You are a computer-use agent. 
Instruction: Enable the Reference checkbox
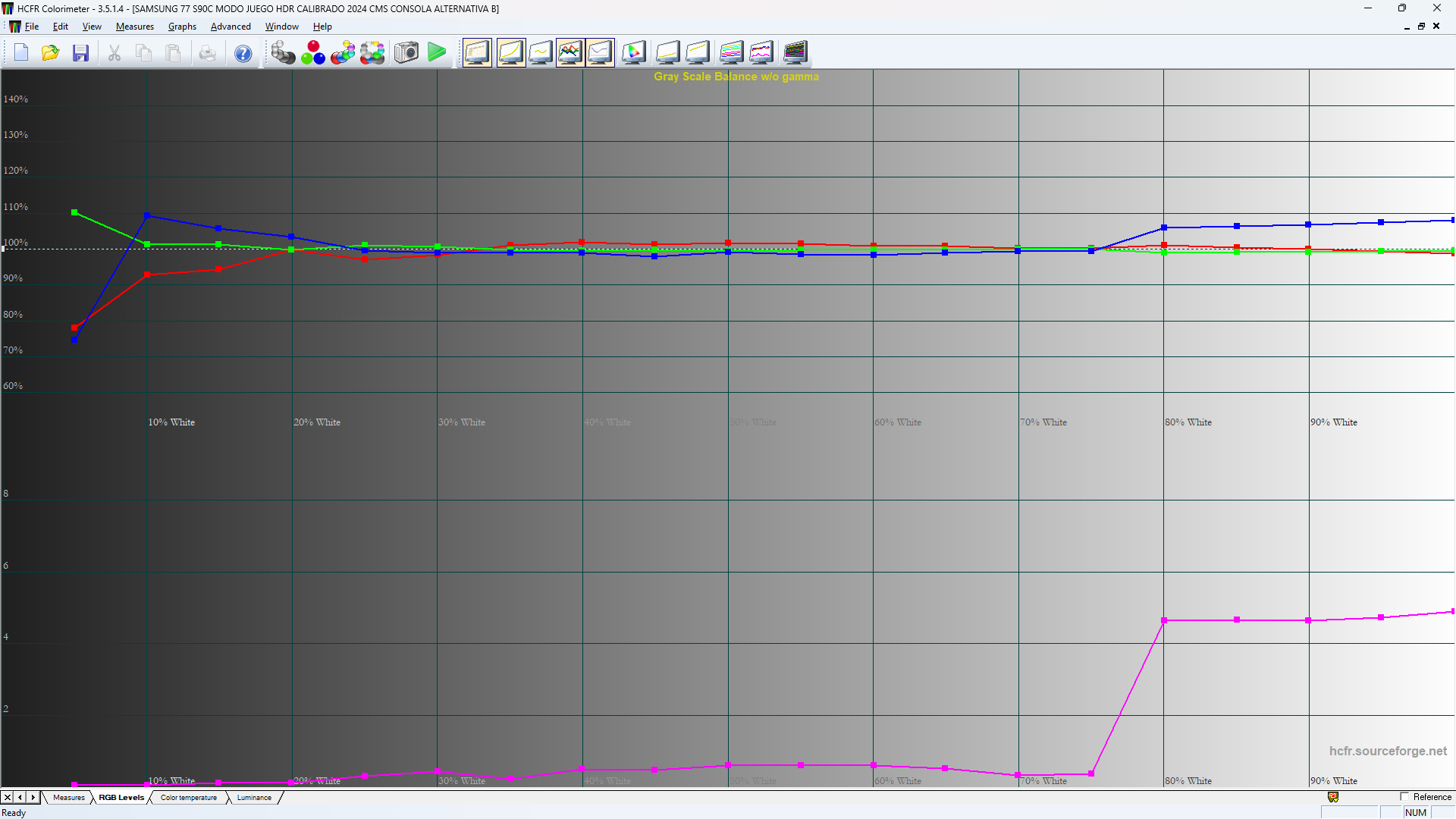coord(1404,797)
